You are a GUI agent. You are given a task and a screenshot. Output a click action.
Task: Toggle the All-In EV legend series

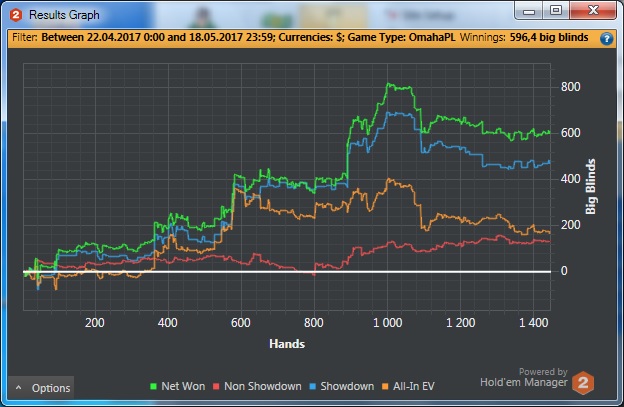408,386
